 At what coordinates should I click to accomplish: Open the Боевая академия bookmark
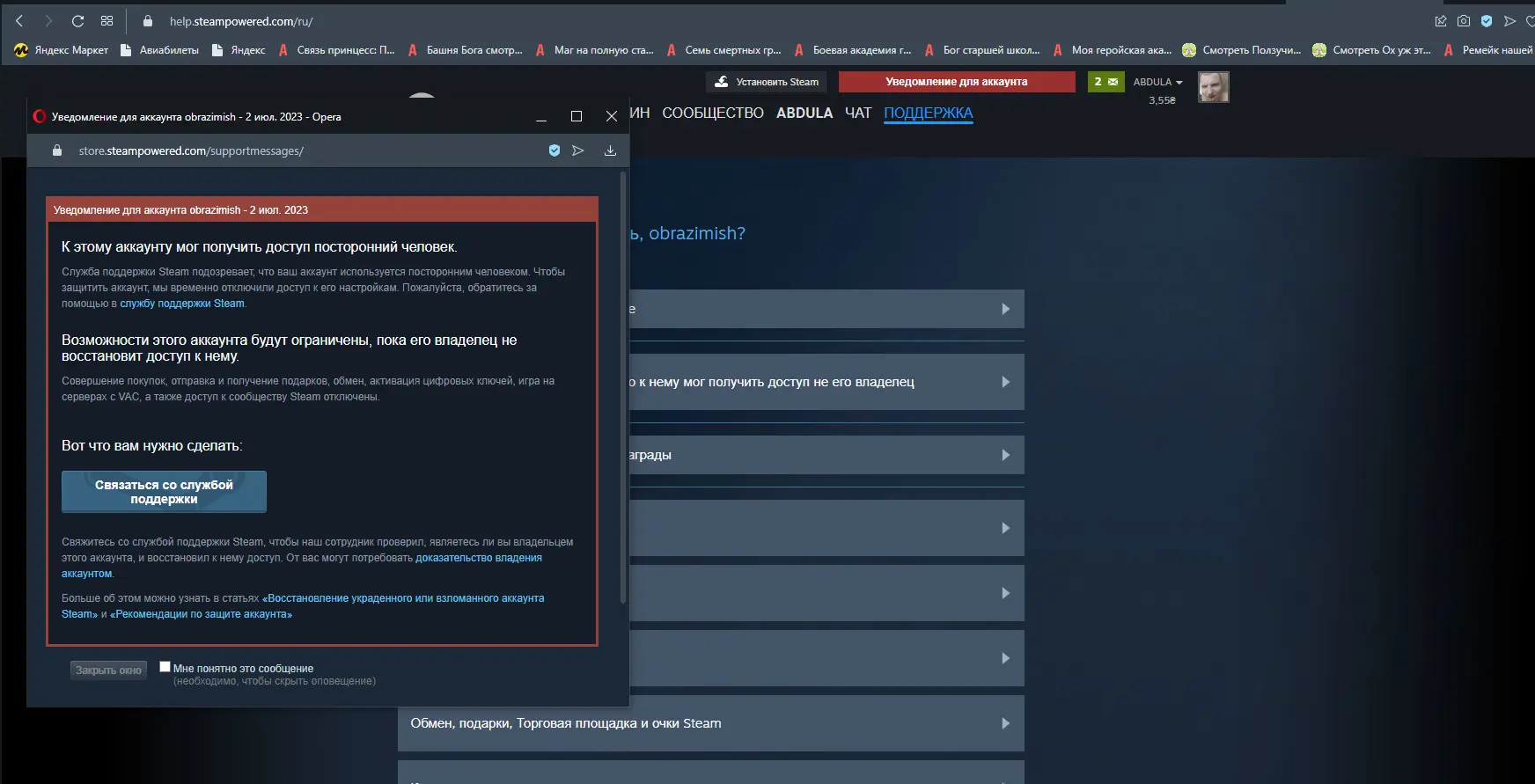(x=852, y=50)
